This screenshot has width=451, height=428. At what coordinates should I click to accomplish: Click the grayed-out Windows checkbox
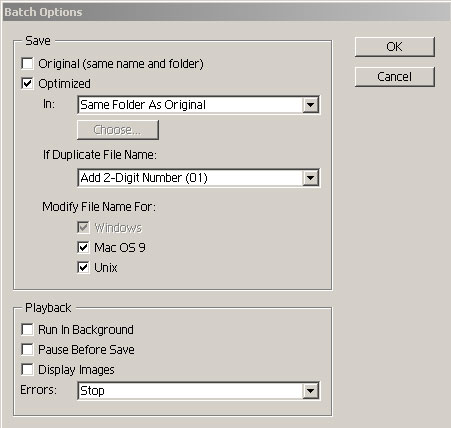(83, 227)
